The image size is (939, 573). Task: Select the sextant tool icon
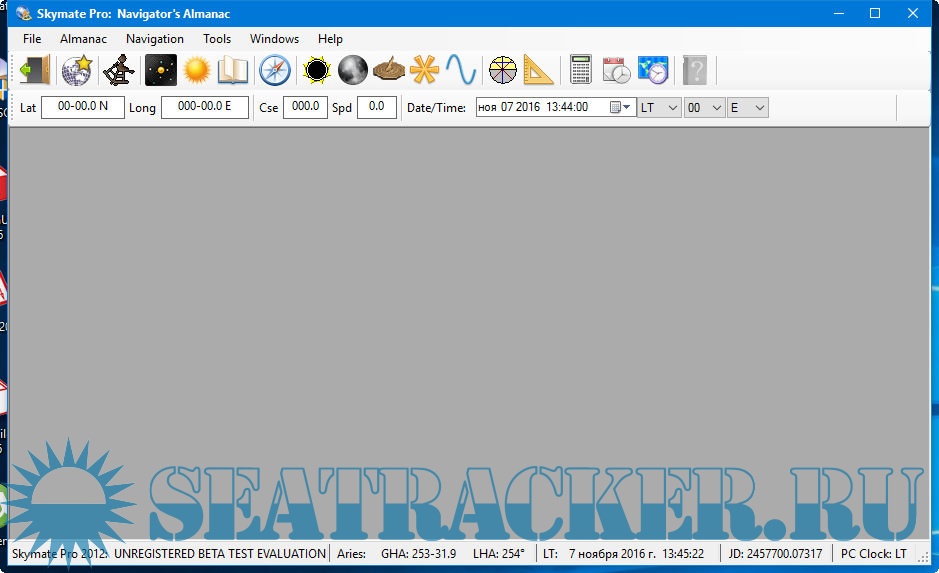(119, 70)
